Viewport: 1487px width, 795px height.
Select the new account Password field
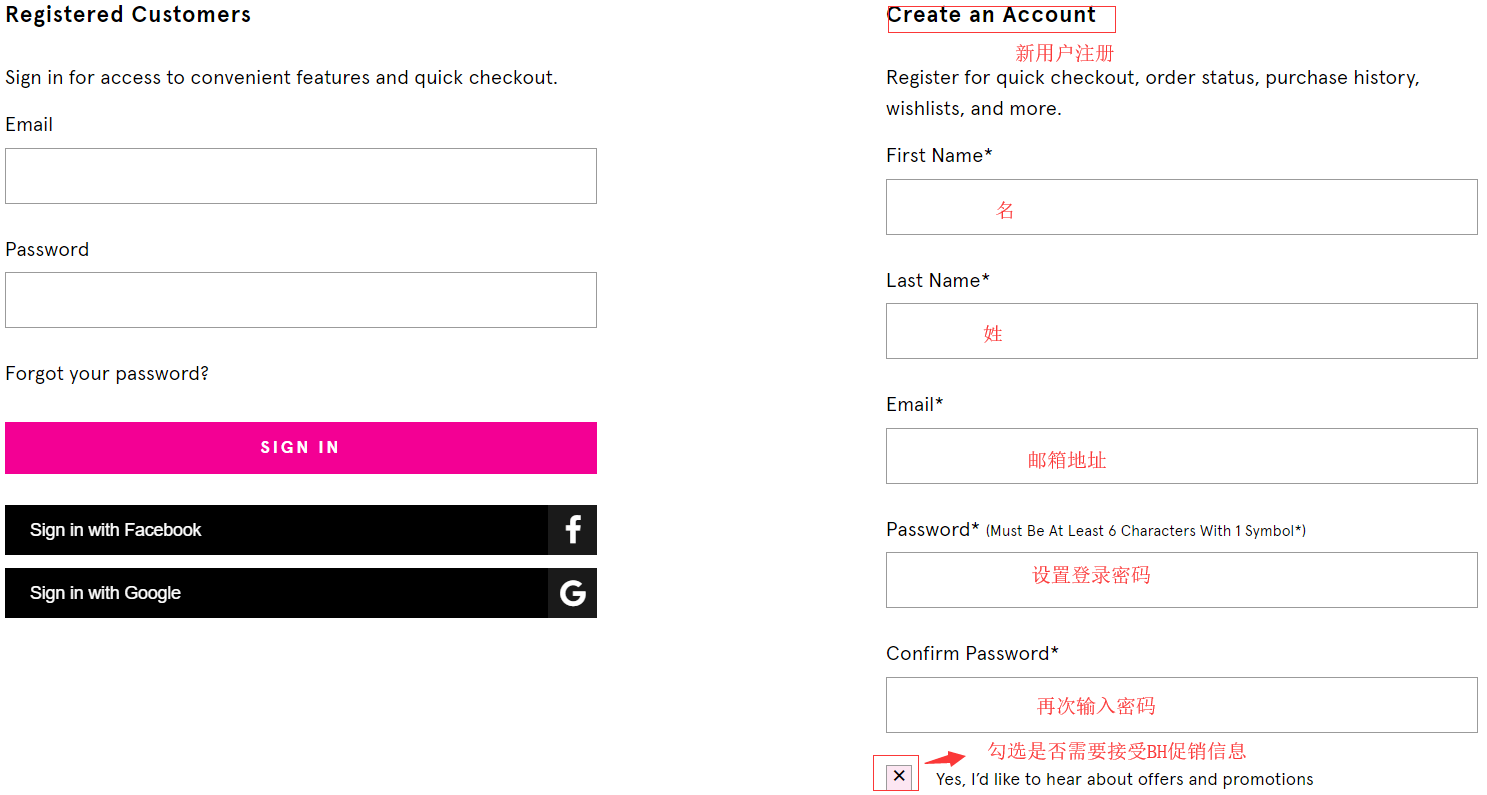[1181, 580]
